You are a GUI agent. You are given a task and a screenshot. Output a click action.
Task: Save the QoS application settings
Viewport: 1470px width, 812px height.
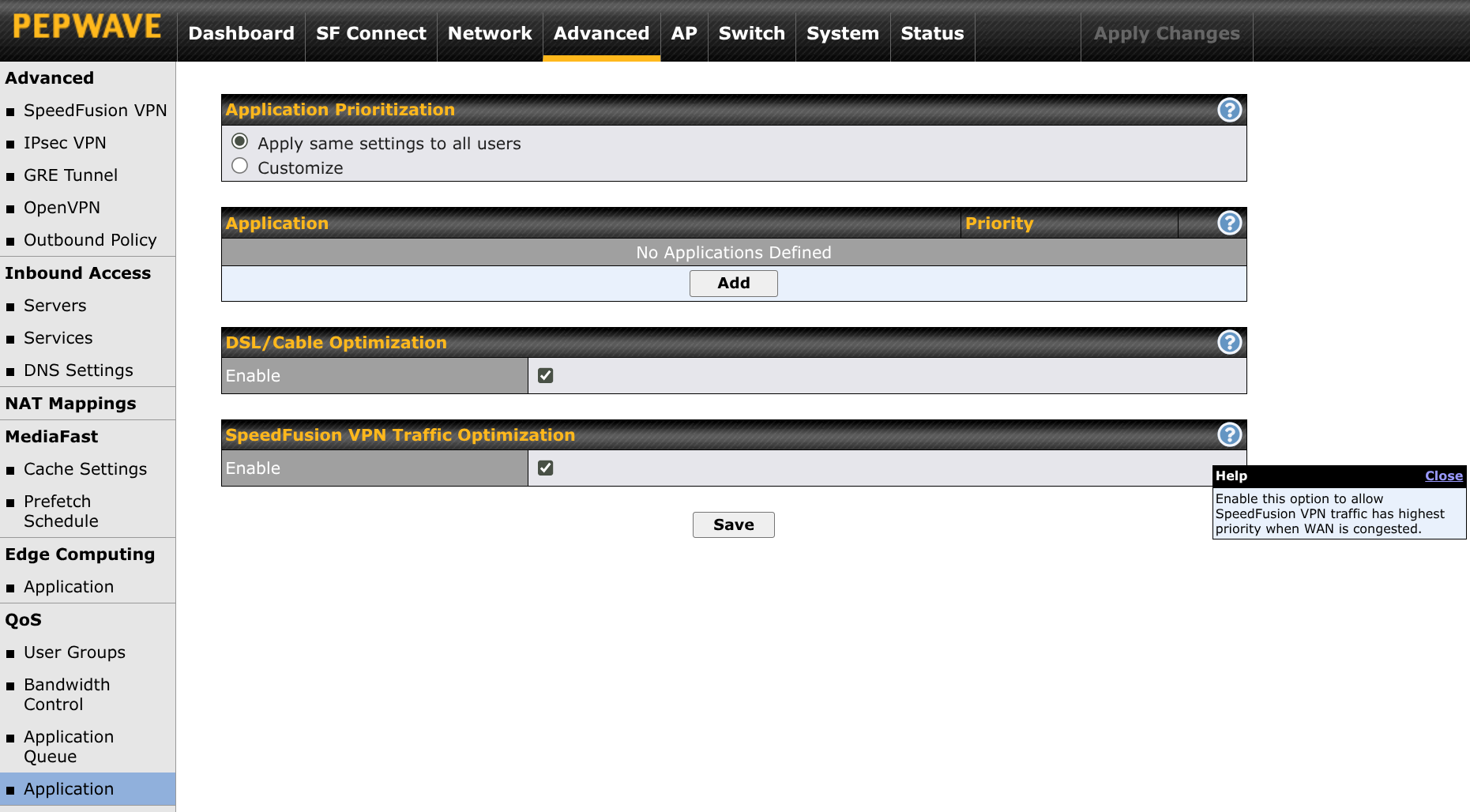coord(733,524)
